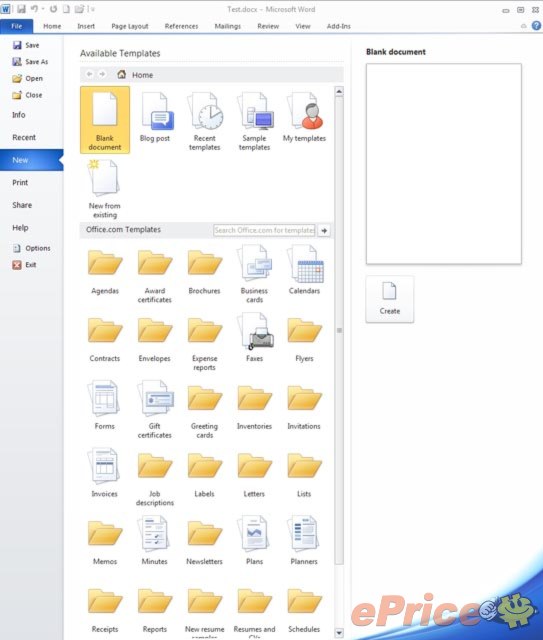Open the Page Layout tab
This screenshot has width=543, height=640.
pos(130,26)
